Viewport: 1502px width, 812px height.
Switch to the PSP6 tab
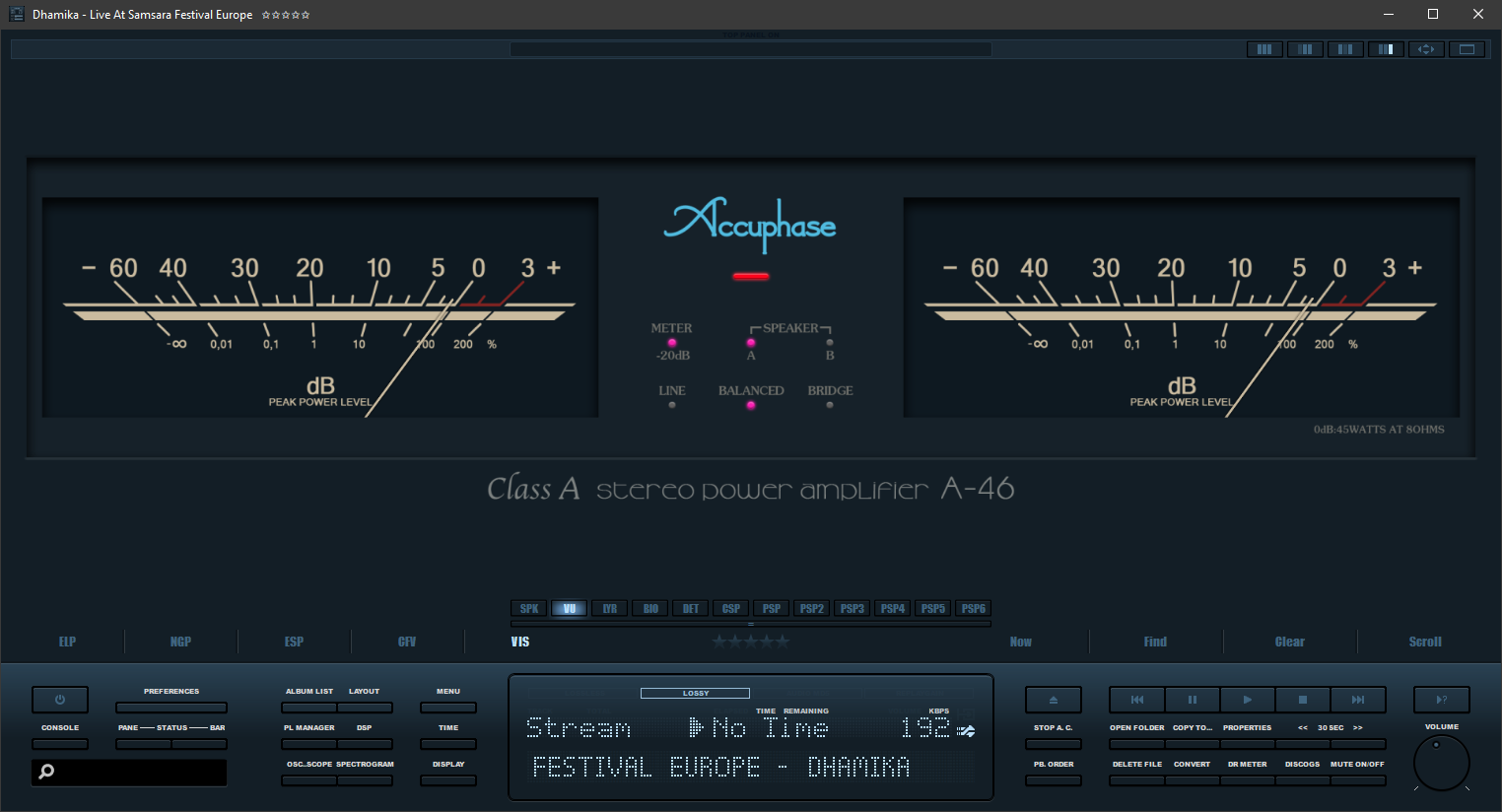tap(974, 609)
